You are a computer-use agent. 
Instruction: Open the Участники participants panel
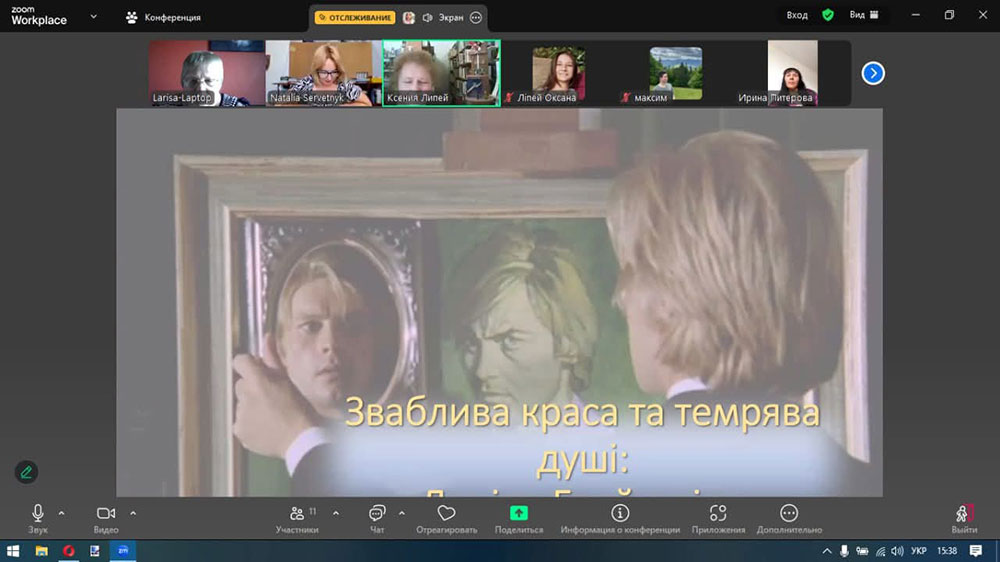tap(297, 519)
